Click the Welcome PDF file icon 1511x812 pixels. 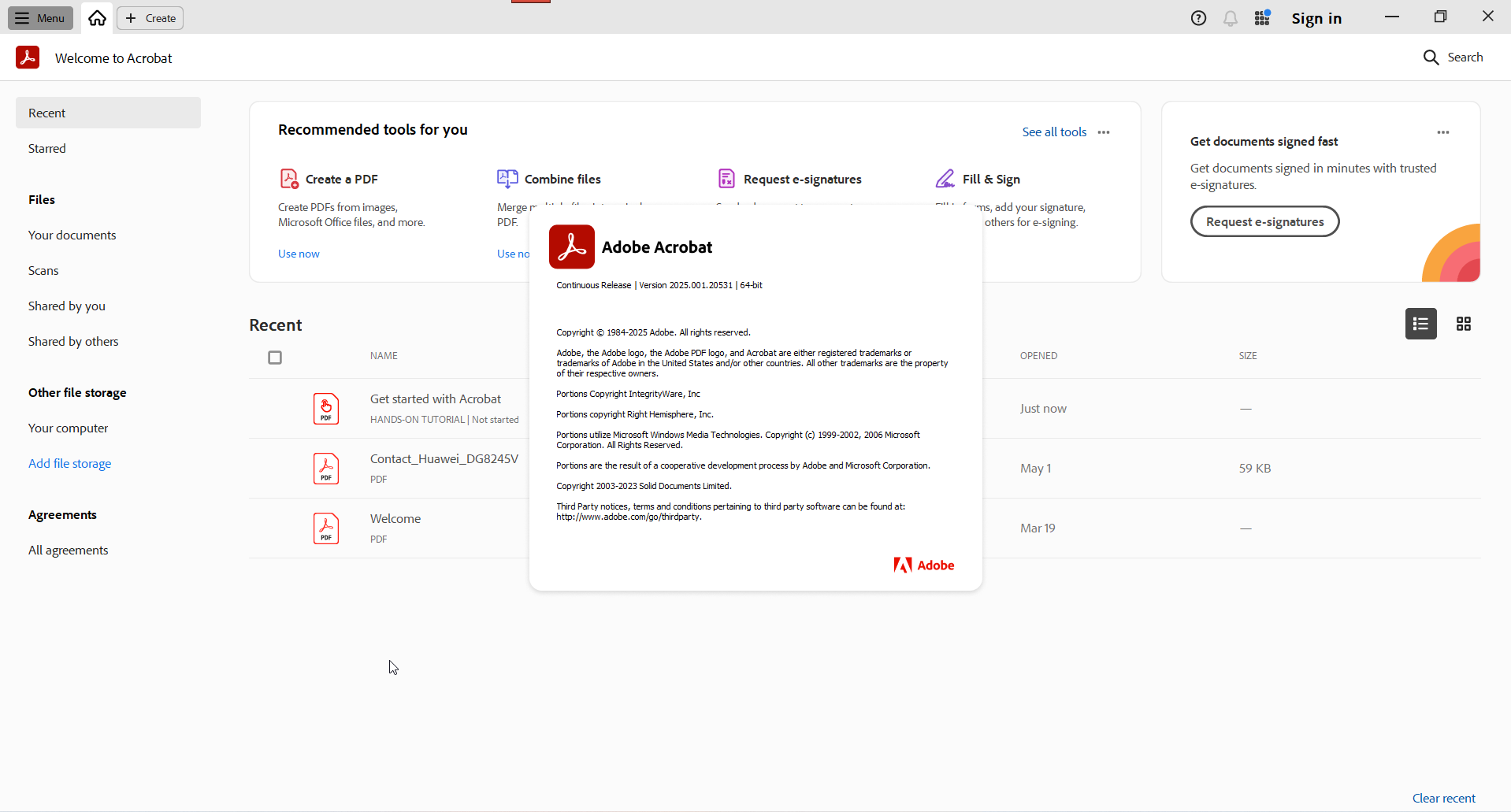(326, 528)
